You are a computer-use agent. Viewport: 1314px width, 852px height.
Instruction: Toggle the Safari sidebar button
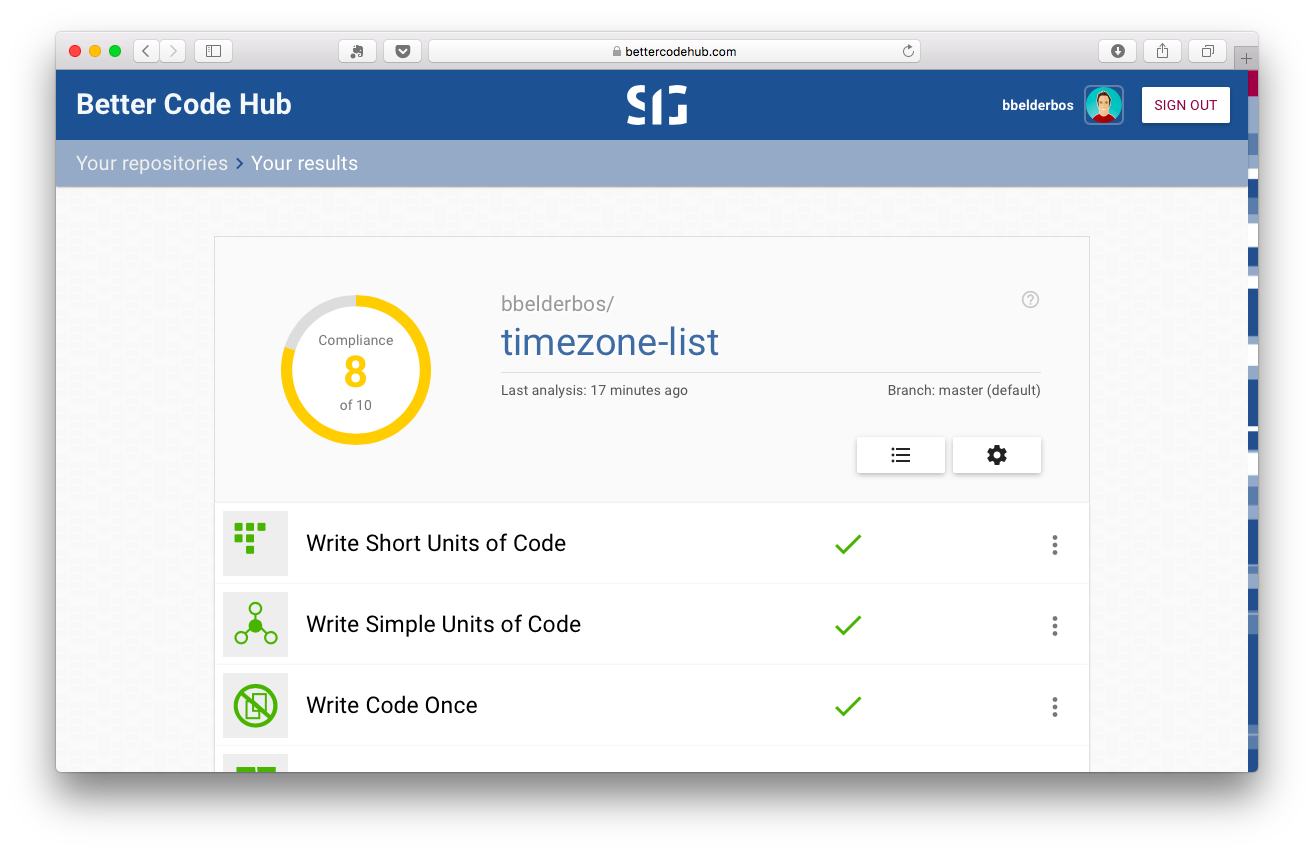[213, 51]
